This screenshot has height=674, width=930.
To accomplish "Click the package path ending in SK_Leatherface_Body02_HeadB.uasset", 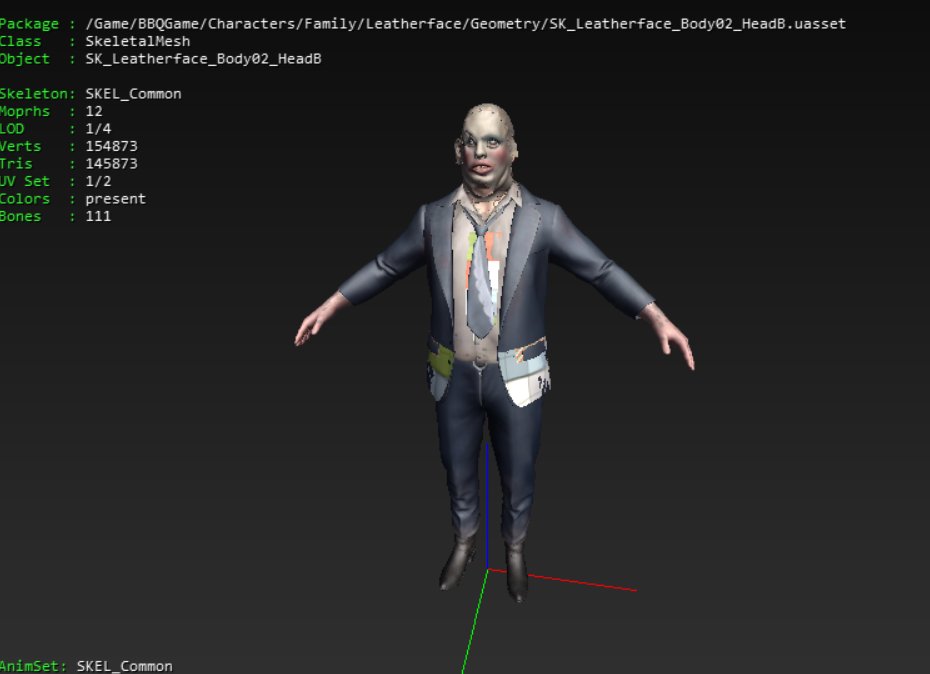I will tap(466, 24).
